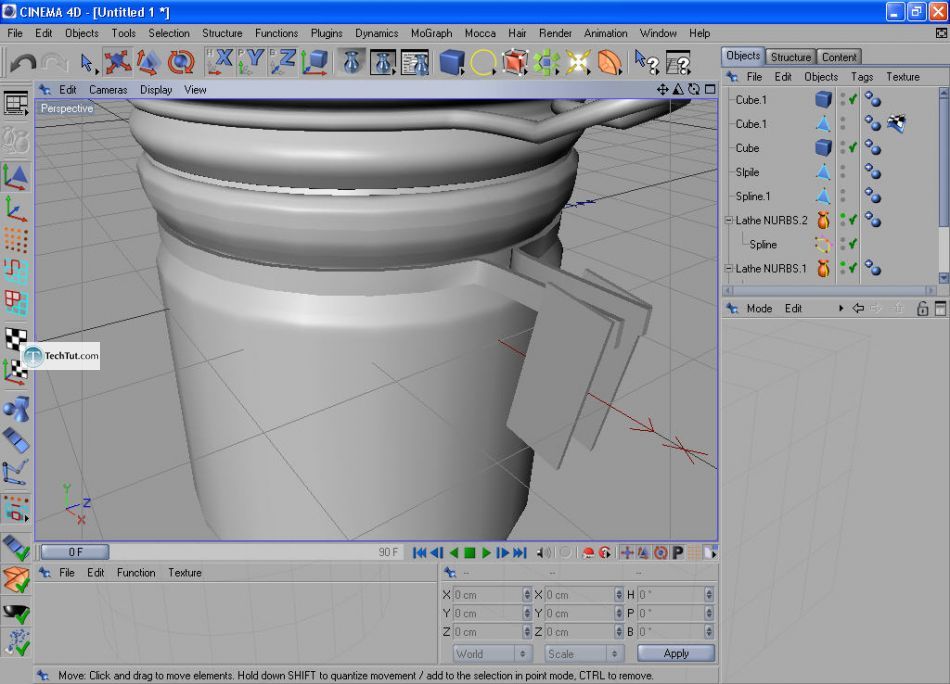Click the timeline 0 F frame slider
Image resolution: width=950 pixels, height=684 pixels.
[75, 552]
